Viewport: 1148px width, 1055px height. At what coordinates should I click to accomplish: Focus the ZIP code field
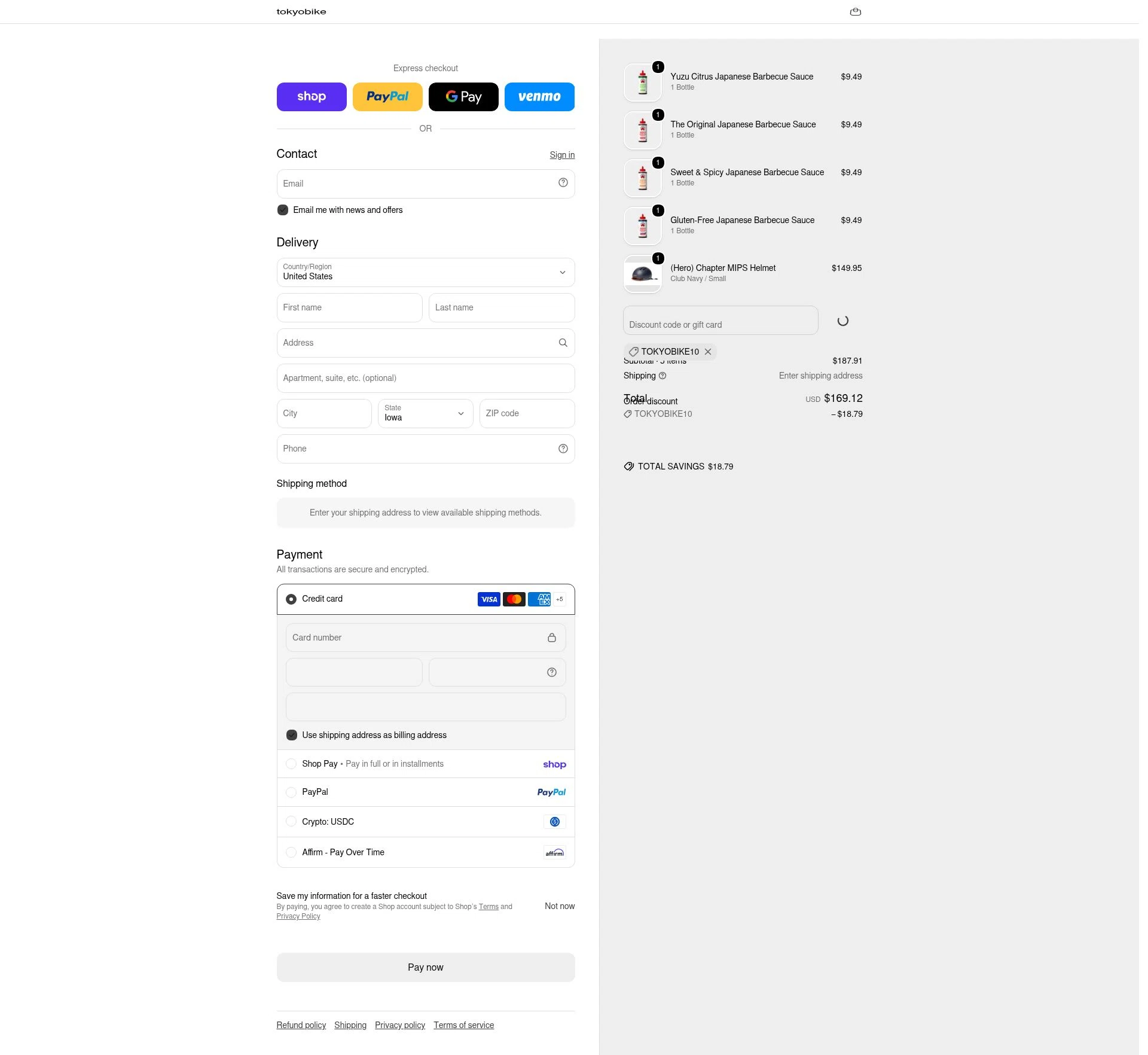coord(527,414)
